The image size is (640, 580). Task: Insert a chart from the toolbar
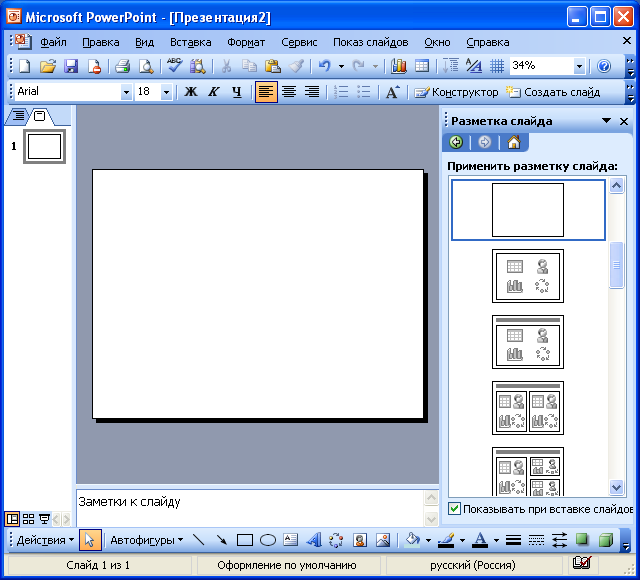[399, 66]
